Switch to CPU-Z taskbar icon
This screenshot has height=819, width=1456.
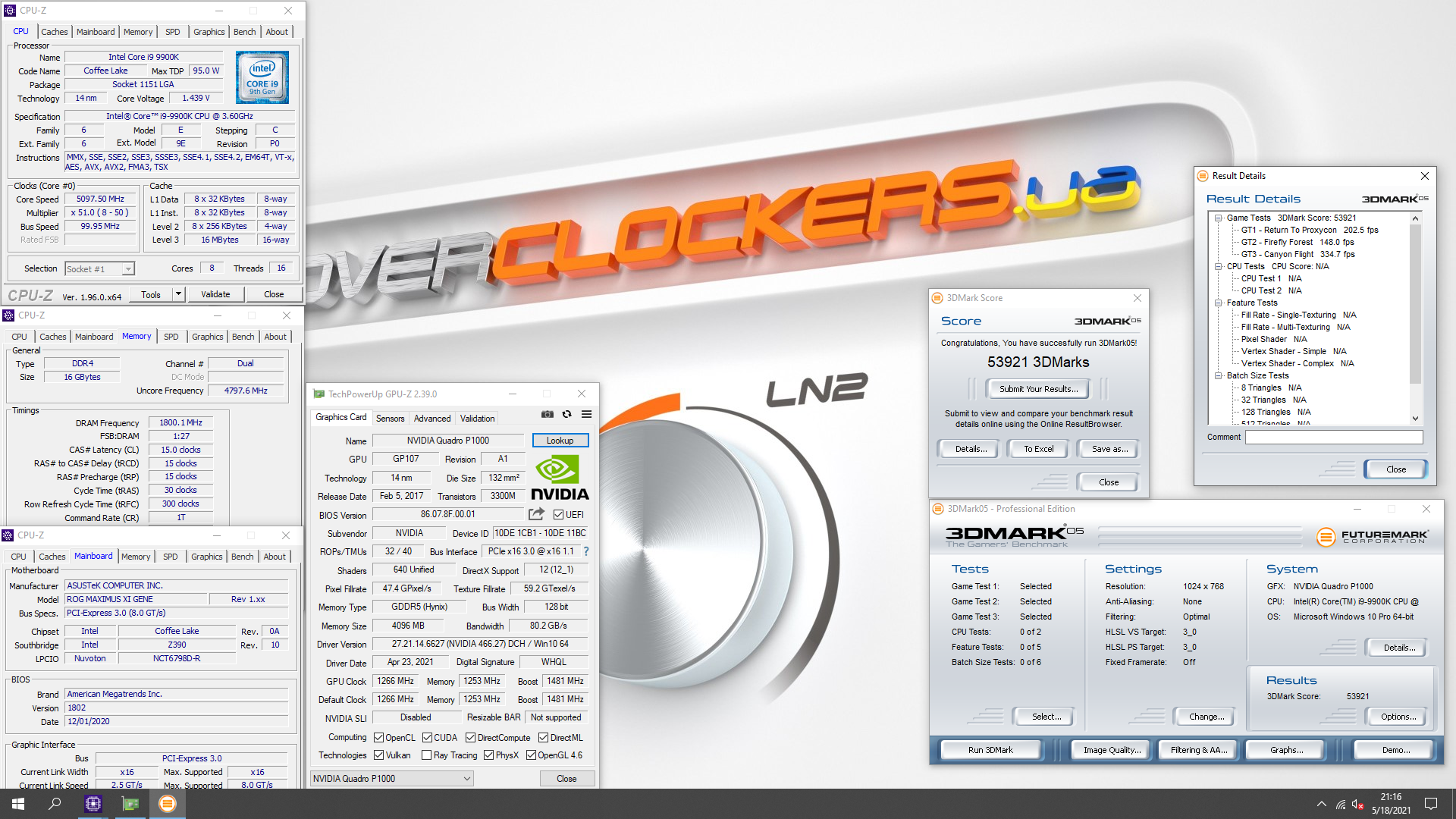[93, 804]
